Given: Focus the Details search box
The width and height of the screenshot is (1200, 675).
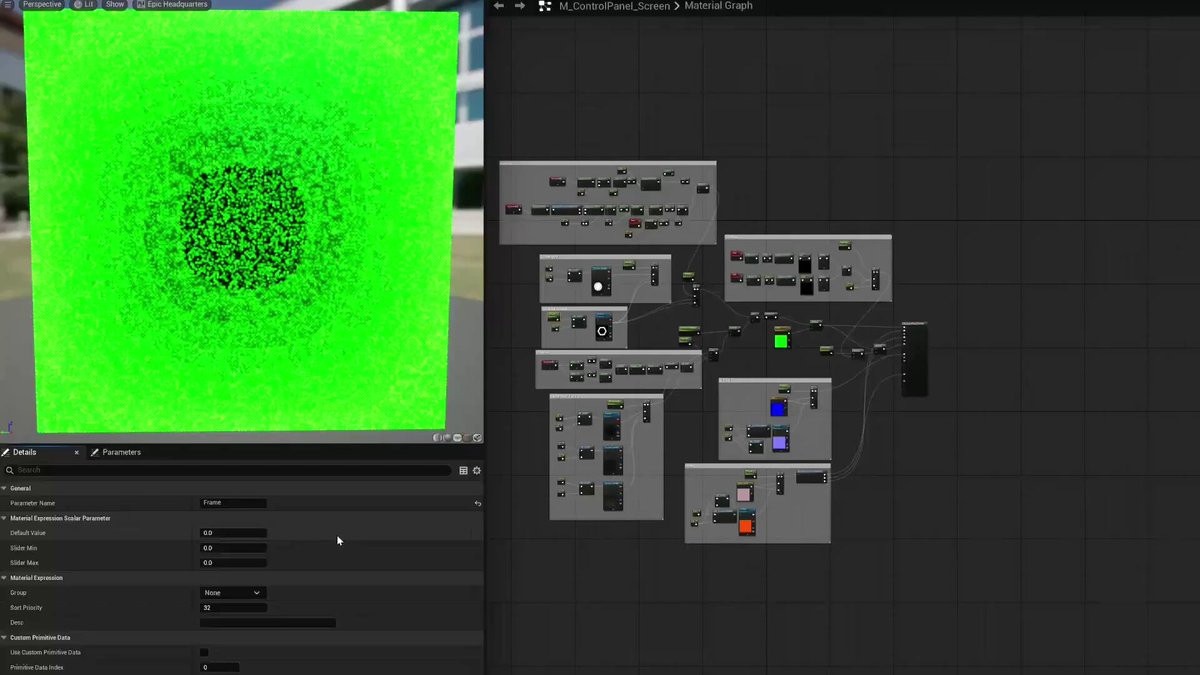Looking at the screenshot, I should 227,470.
